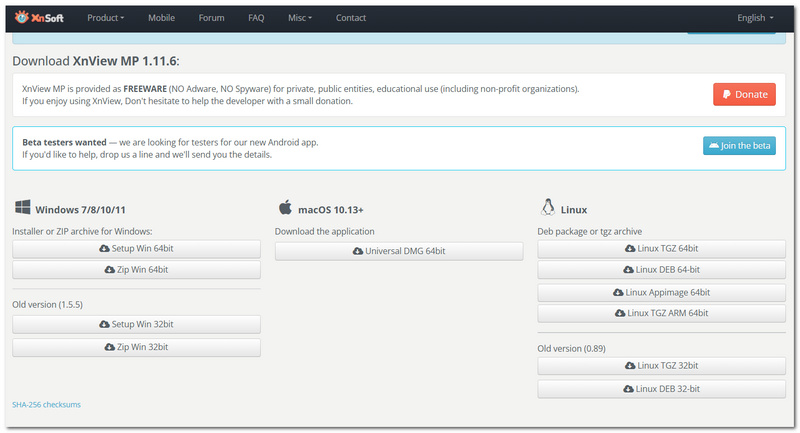Viewport: 800px width, 433px height.
Task: Click download cloud icon beside Linux DEB 32-bit
Action: click(x=628, y=389)
